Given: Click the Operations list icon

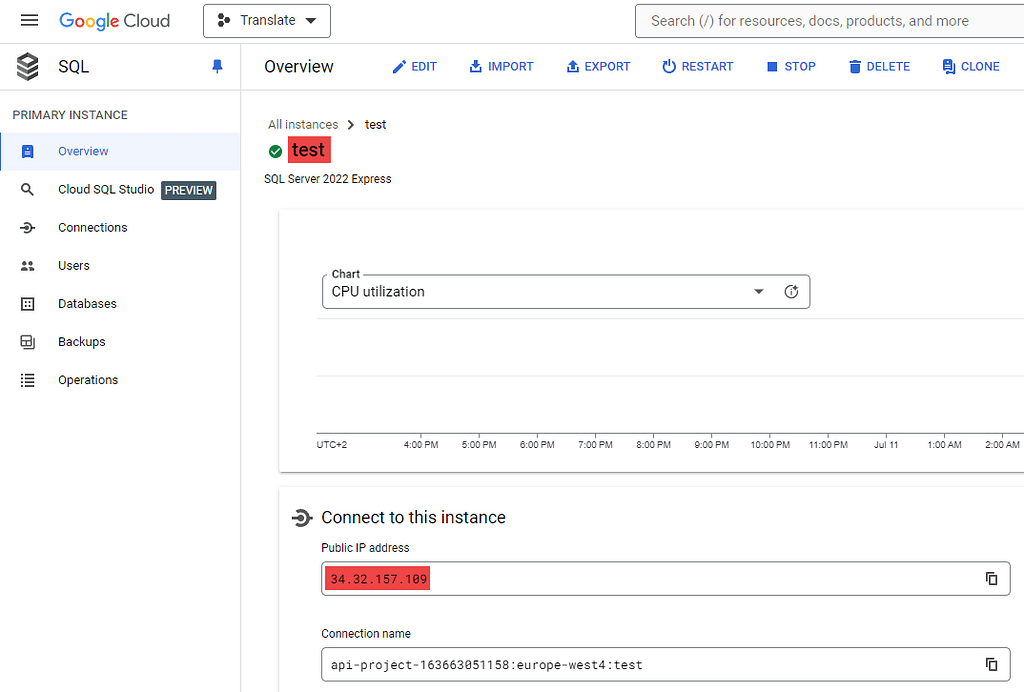Looking at the screenshot, I should [x=29, y=379].
